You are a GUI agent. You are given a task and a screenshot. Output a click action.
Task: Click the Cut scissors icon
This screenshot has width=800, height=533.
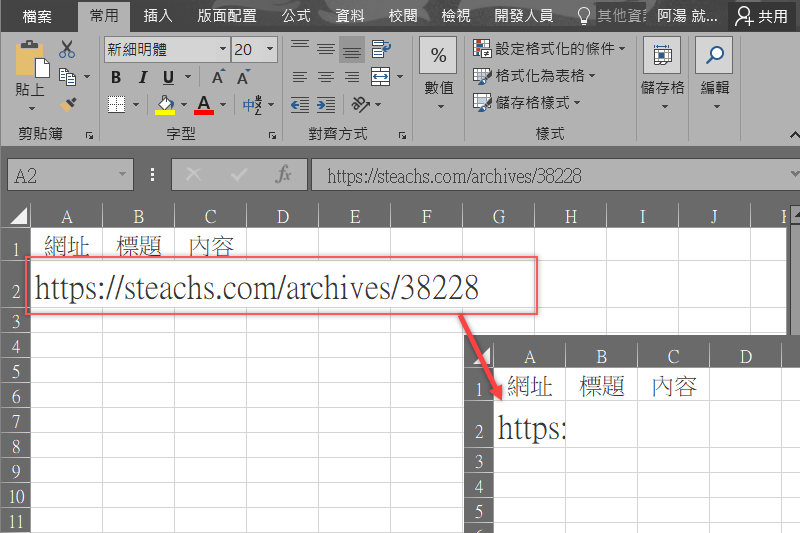(67, 50)
